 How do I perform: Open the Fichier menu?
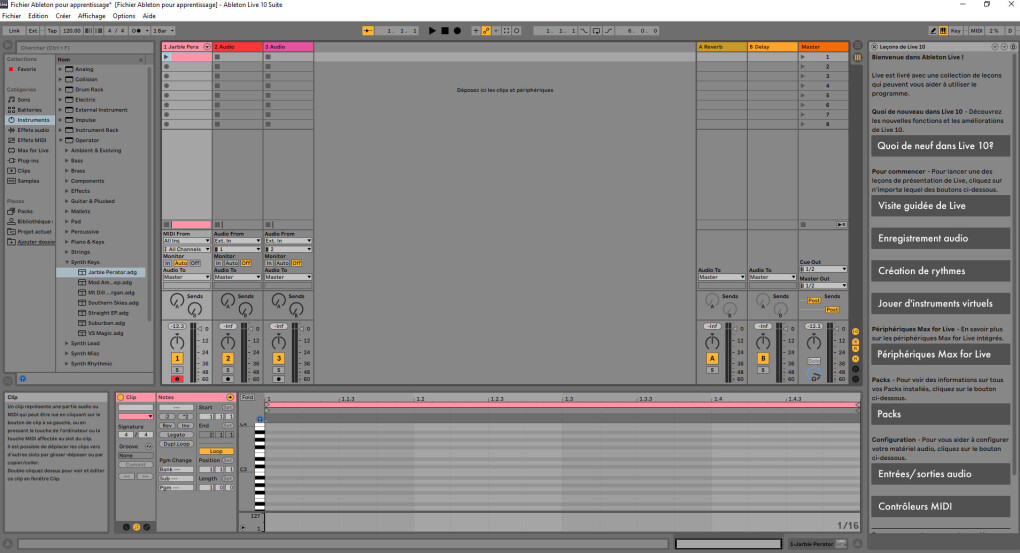tap(11, 16)
